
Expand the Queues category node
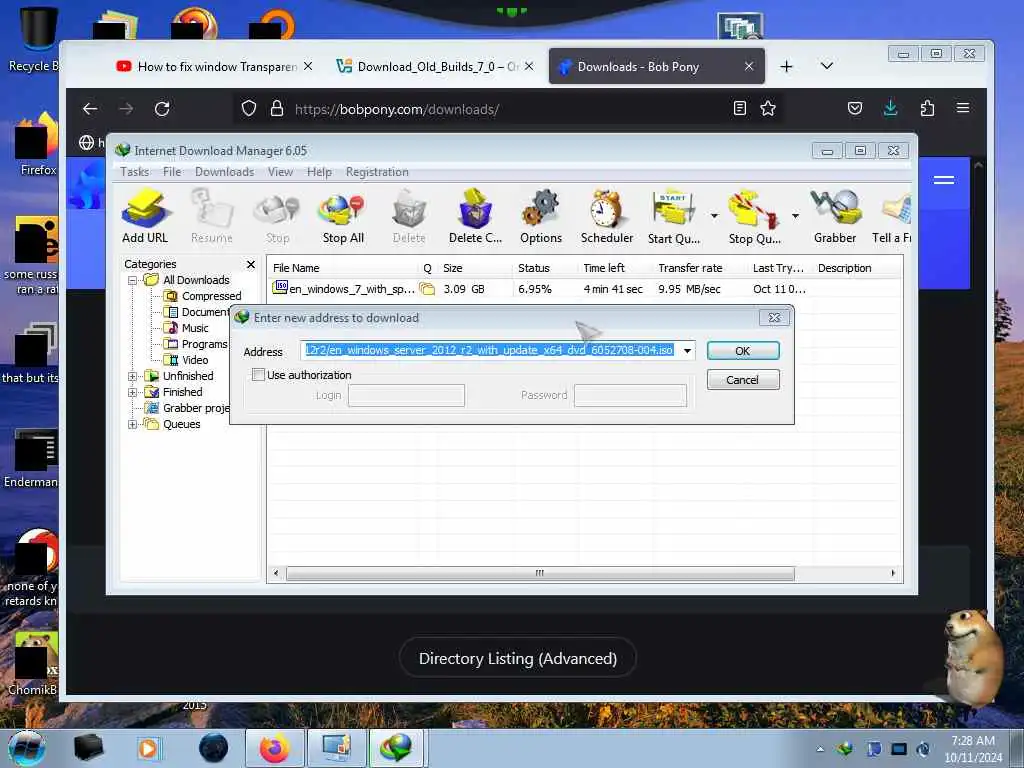[133, 424]
